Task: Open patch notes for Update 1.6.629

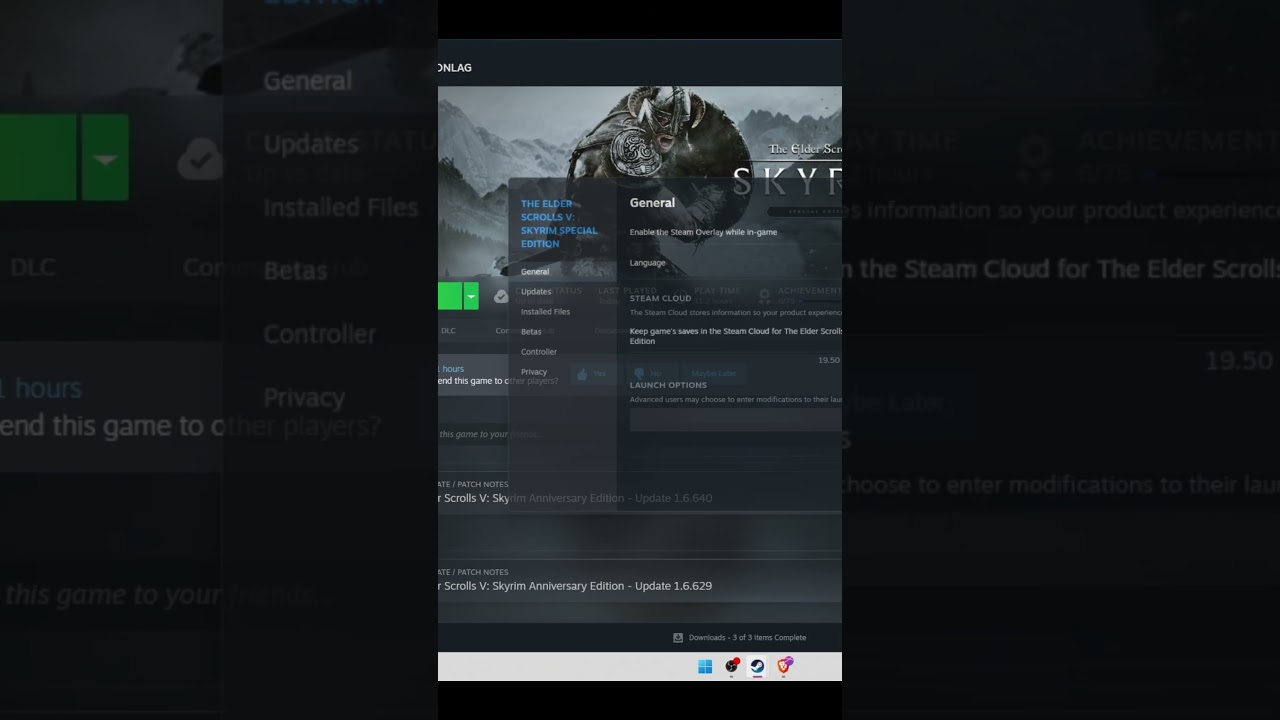Action: coord(575,586)
